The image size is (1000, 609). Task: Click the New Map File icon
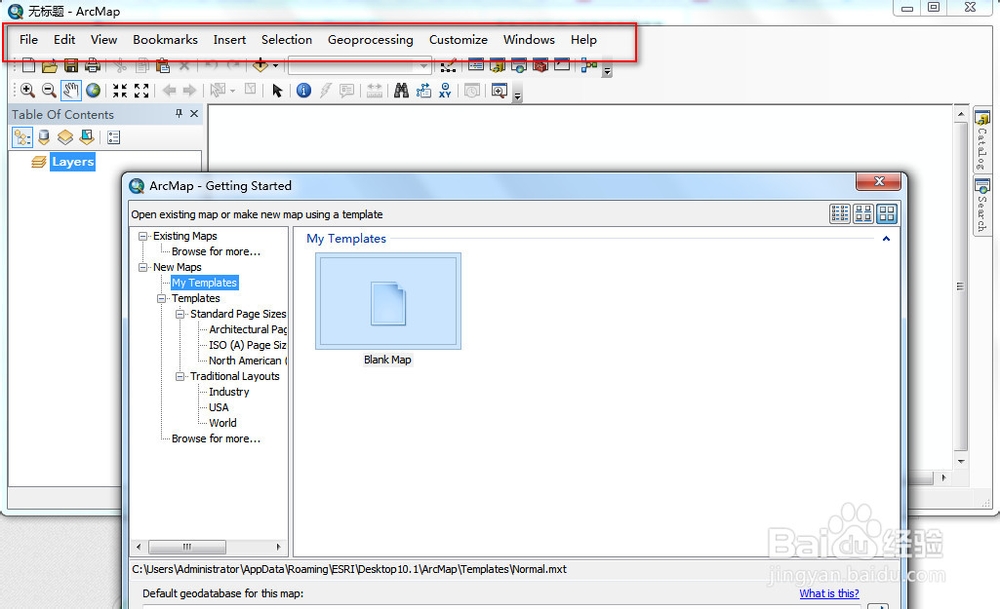pos(29,65)
